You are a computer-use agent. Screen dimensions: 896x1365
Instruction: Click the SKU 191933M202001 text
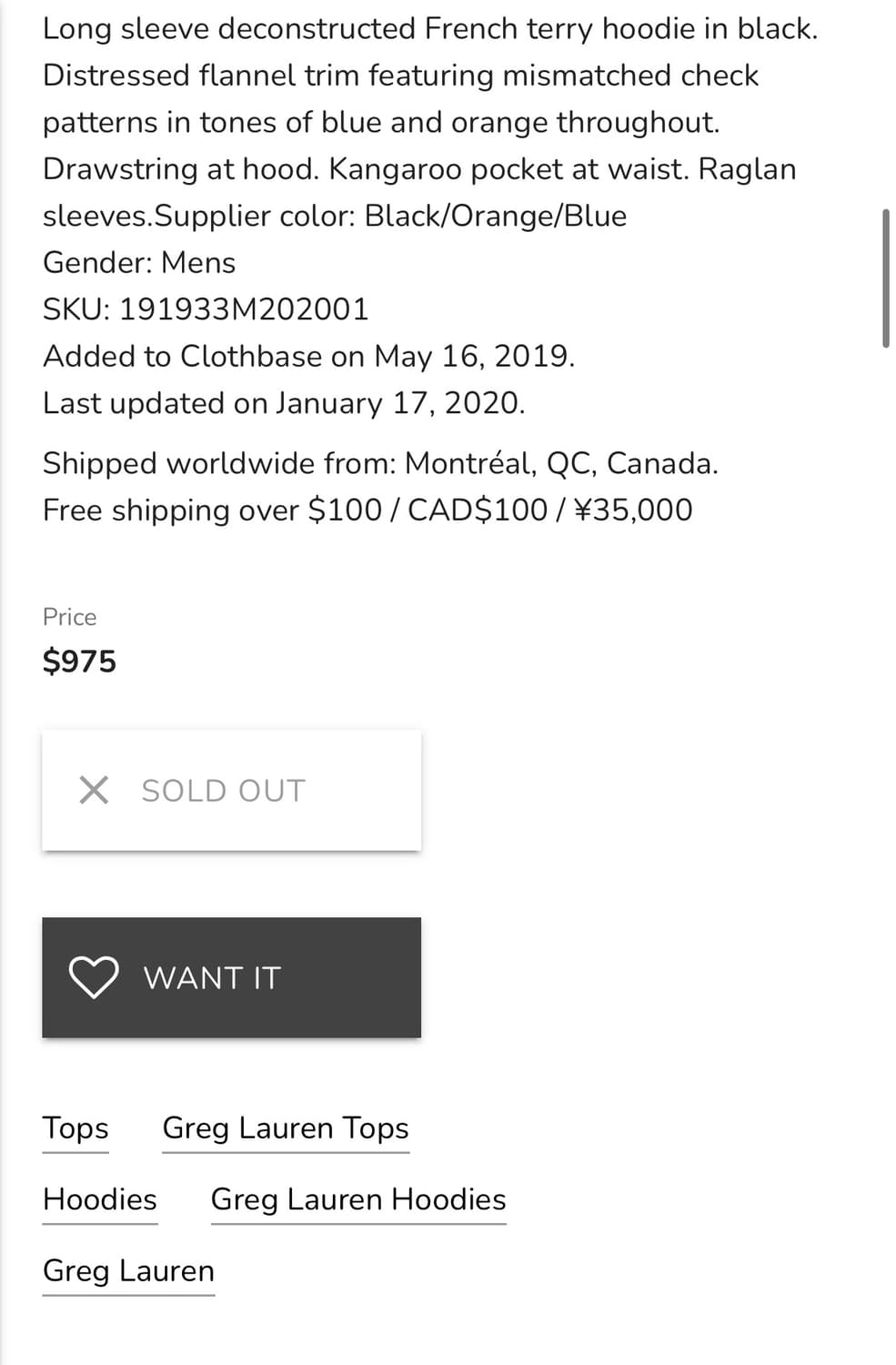pos(206,309)
